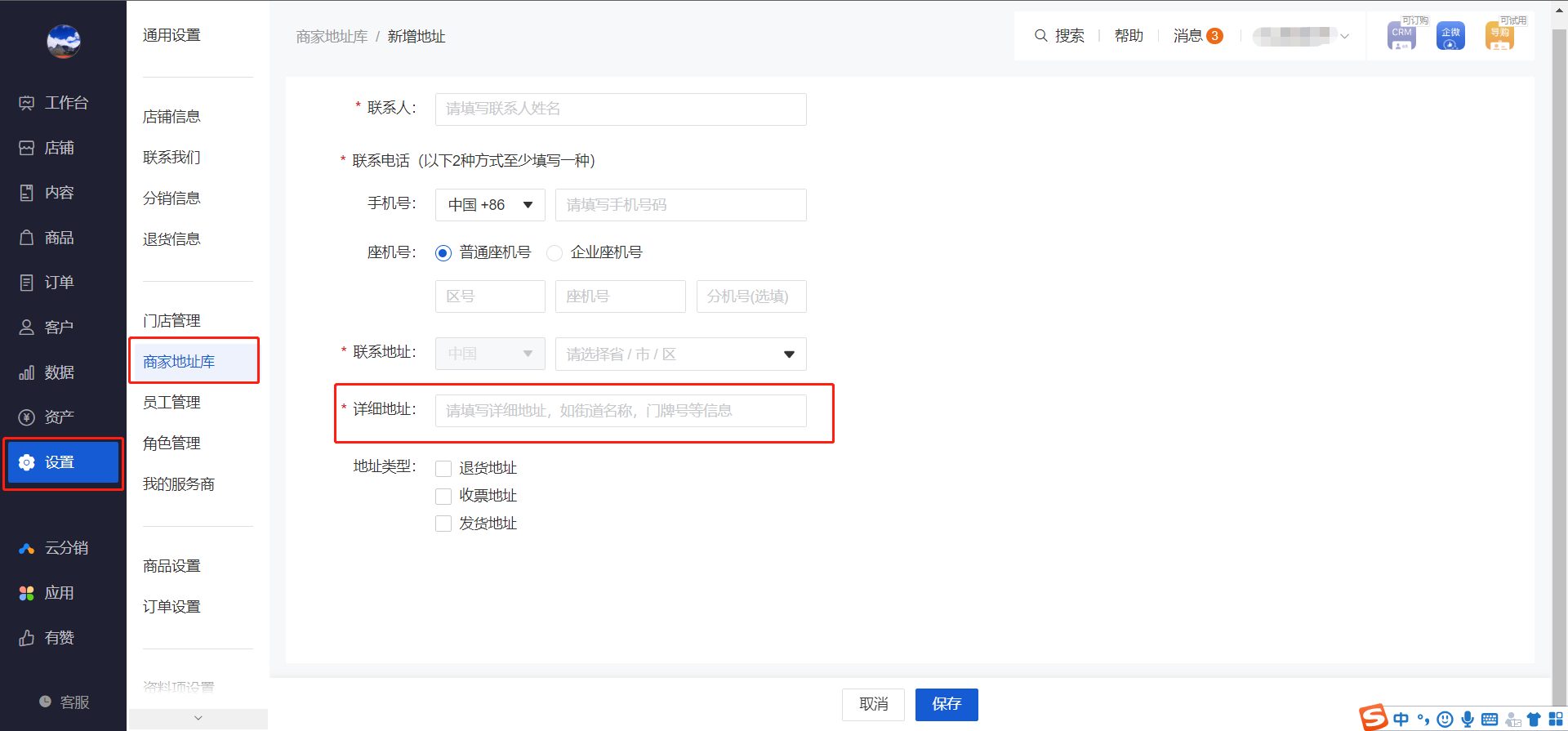Click the 区号 input field

pos(490,296)
